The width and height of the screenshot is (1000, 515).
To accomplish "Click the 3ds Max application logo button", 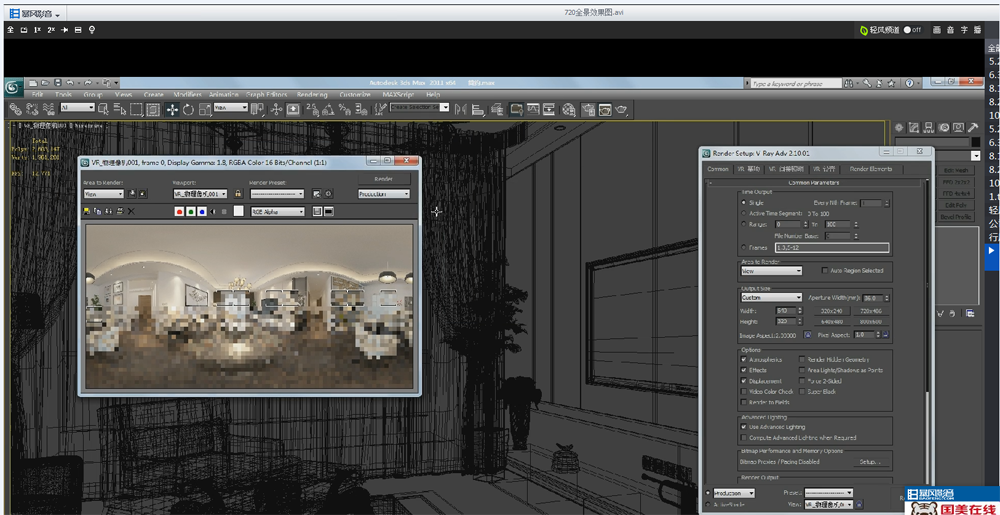I will click(14, 87).
